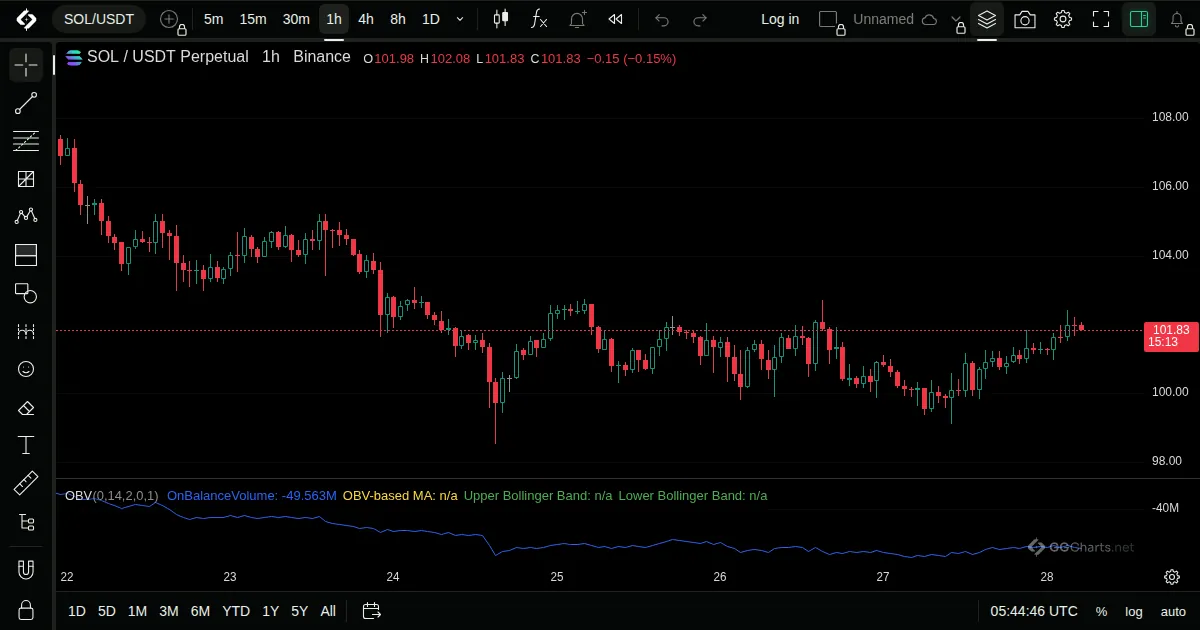Viewport: 1200px width, 630px height.
Task: Open the object tree panel
Action: [x=26, y=521]
